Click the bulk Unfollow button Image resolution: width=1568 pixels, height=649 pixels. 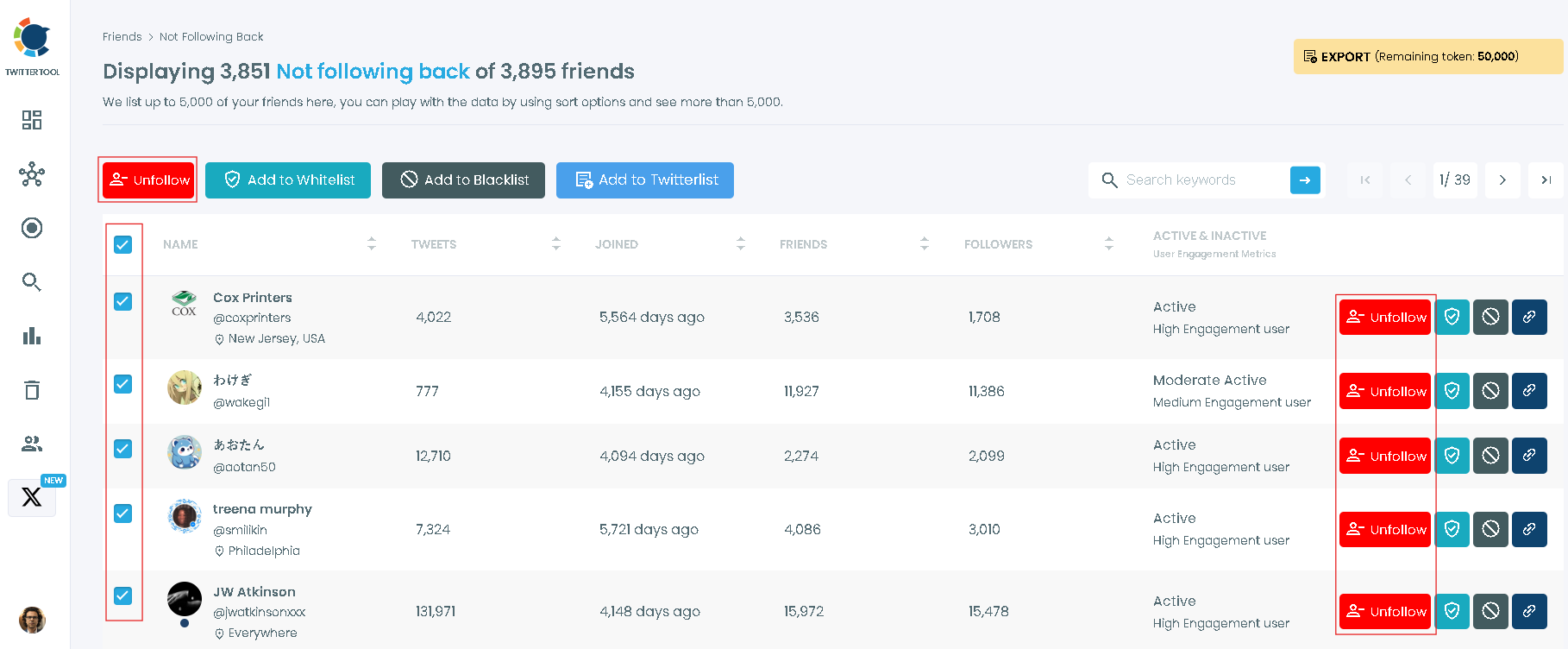point(148,180)
